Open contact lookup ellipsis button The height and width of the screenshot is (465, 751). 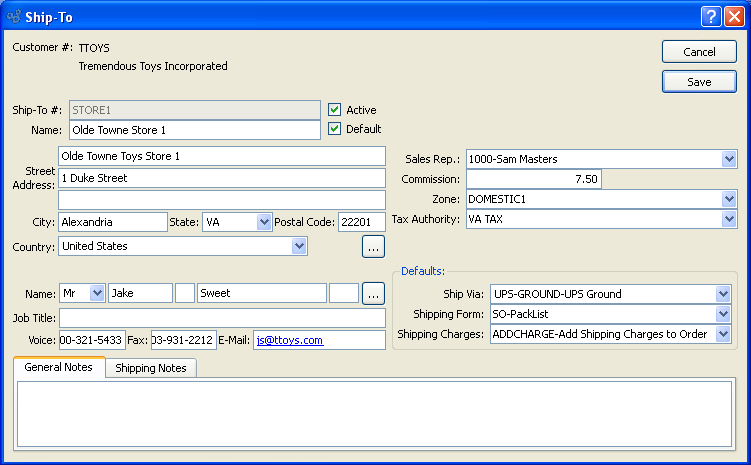coord(373,293)
